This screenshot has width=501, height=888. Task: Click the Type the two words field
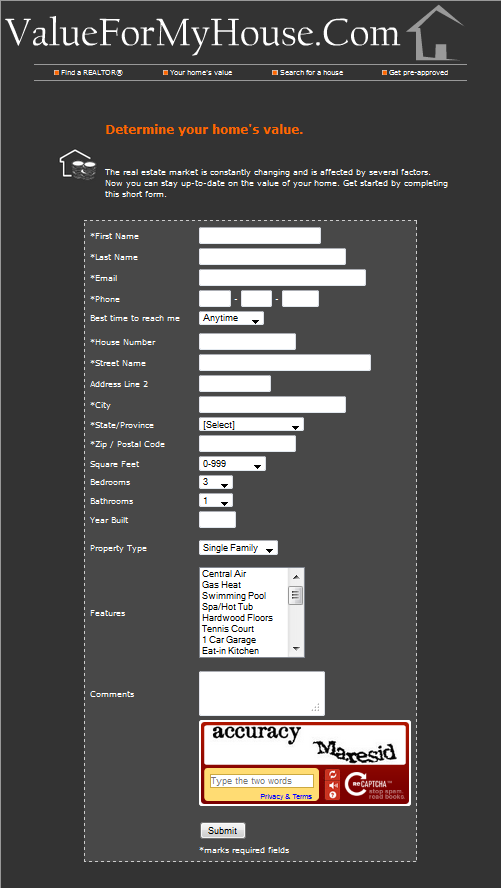pyautogui.click(x=262, y=781)
